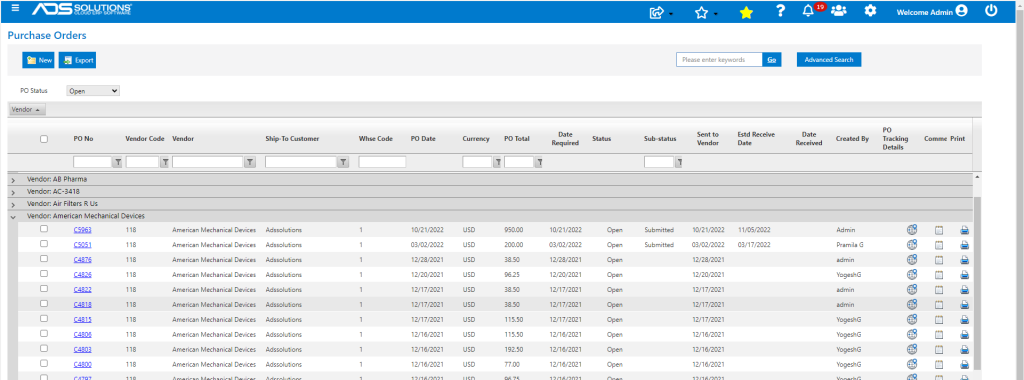Image resolution: width=1024 pixels, height=380 pixels.
Task: Expand the Vendor: AB Pharma group
Action: coord(13,180)
